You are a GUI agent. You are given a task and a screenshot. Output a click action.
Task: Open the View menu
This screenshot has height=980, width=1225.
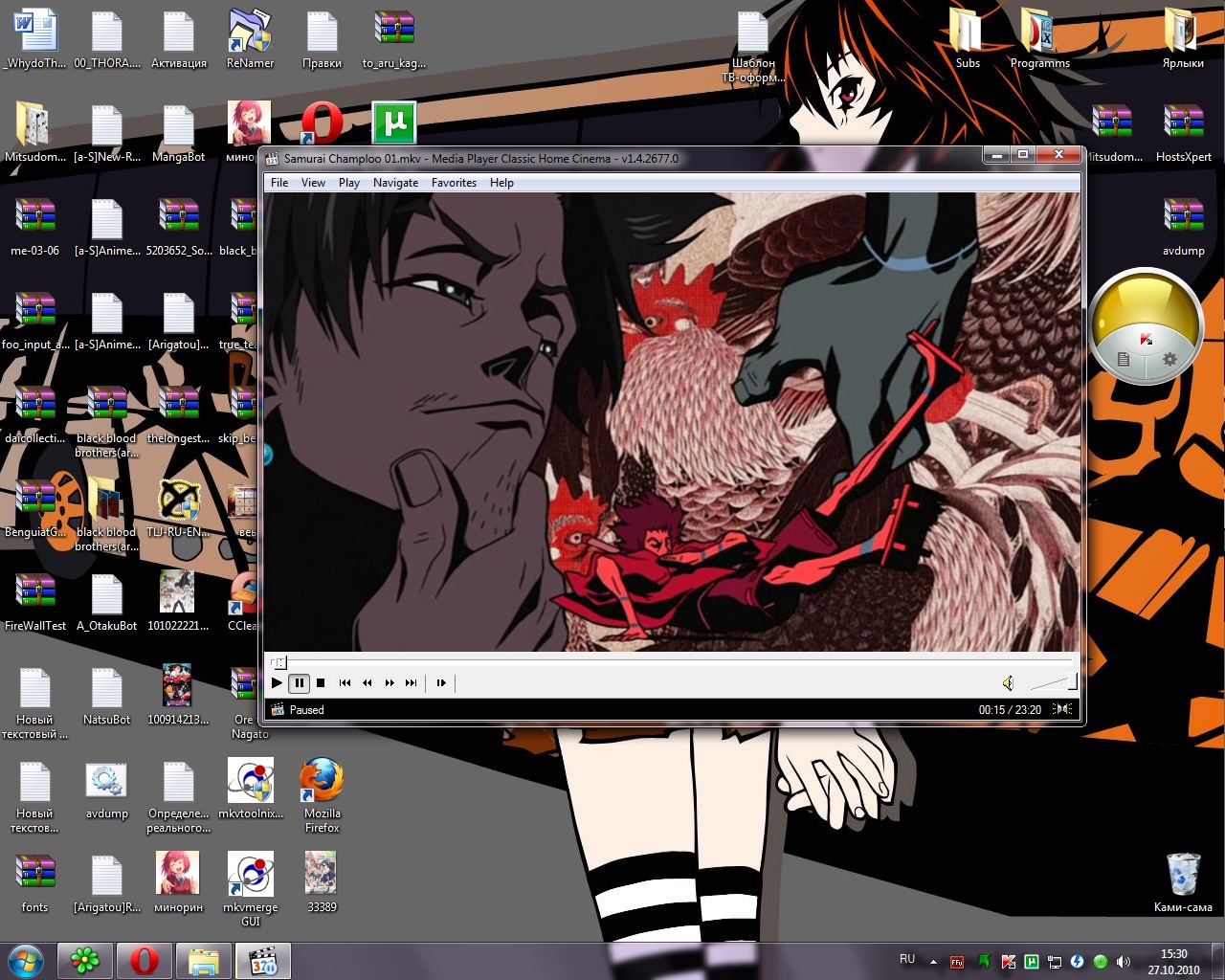coord(313,183)
